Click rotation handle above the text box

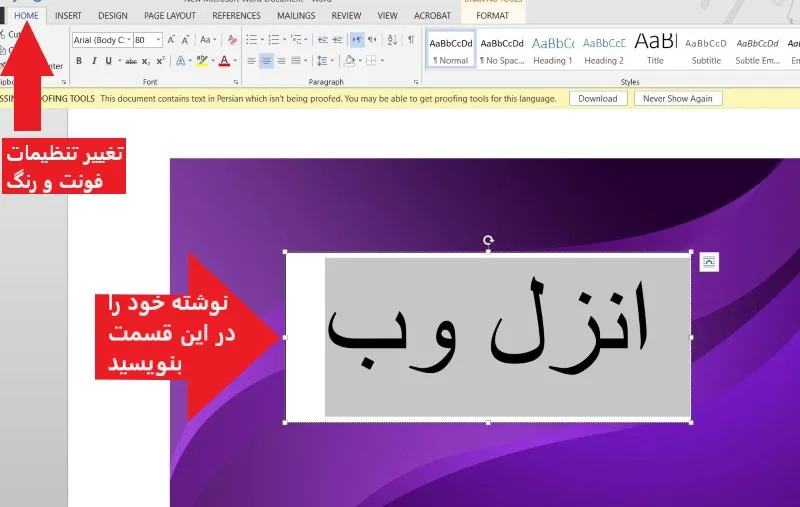tap(488, 240)
